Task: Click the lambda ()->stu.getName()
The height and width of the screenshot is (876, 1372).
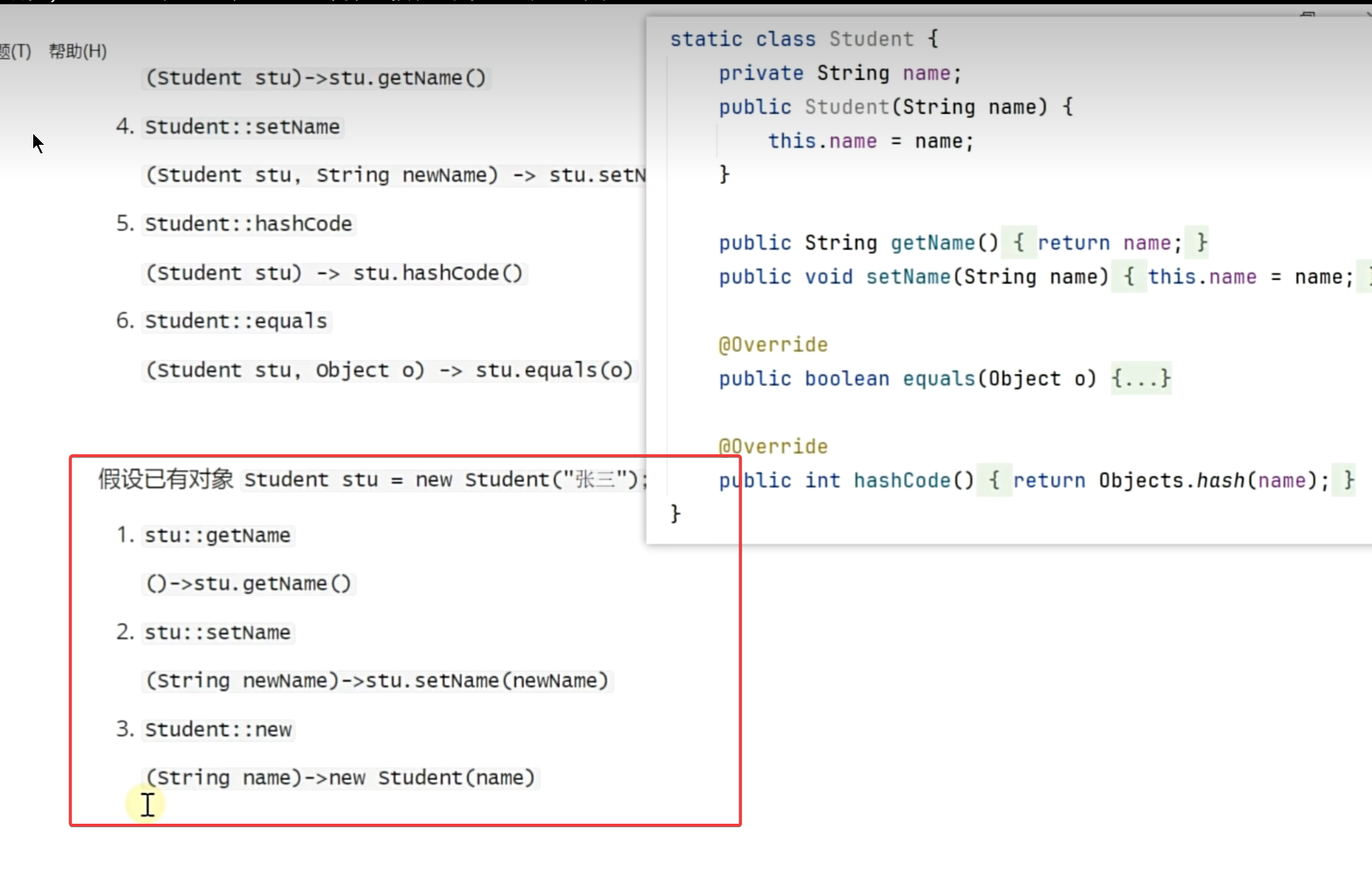Action: 248,584
